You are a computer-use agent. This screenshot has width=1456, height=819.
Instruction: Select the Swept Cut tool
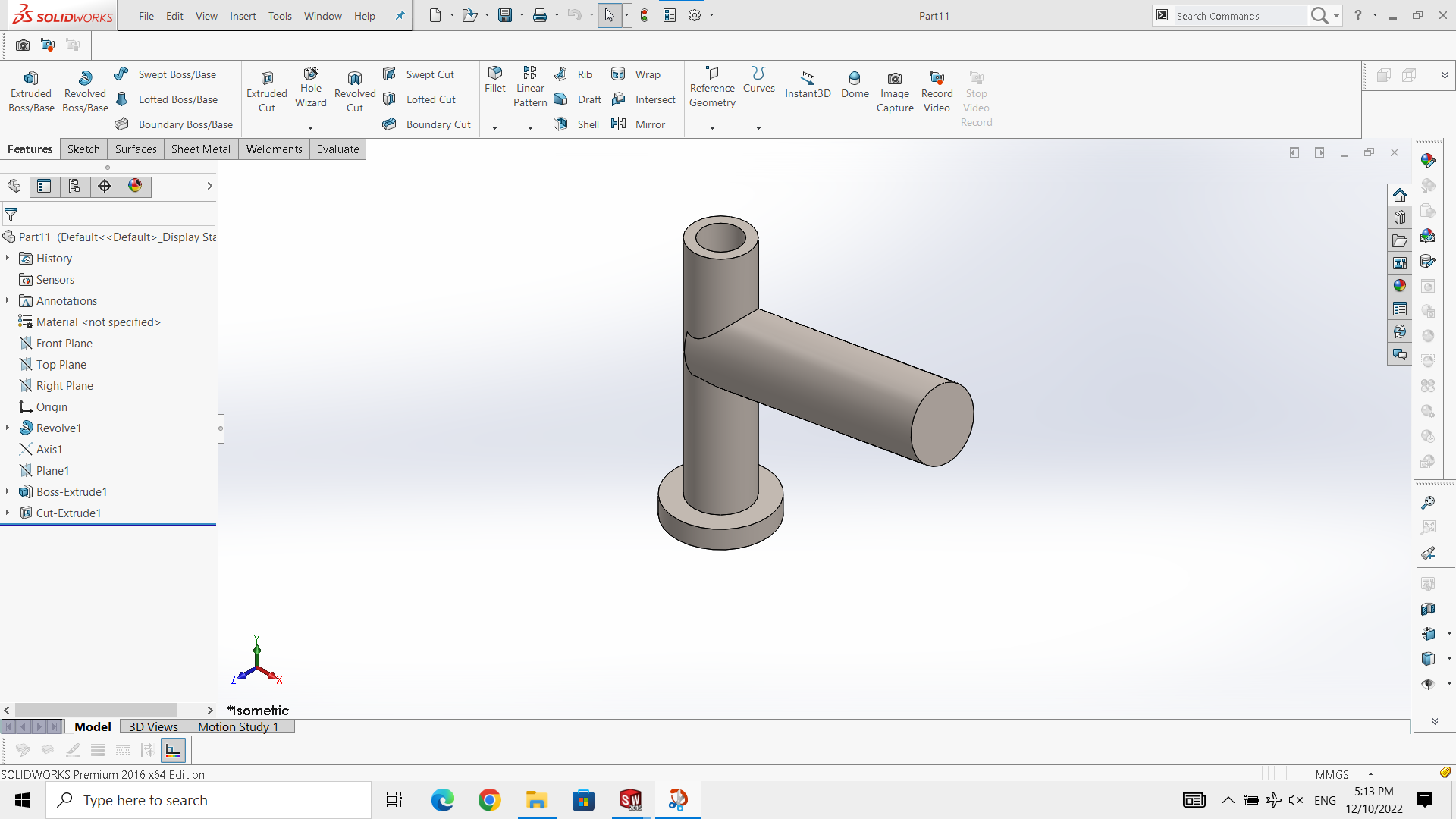[419, 74]
